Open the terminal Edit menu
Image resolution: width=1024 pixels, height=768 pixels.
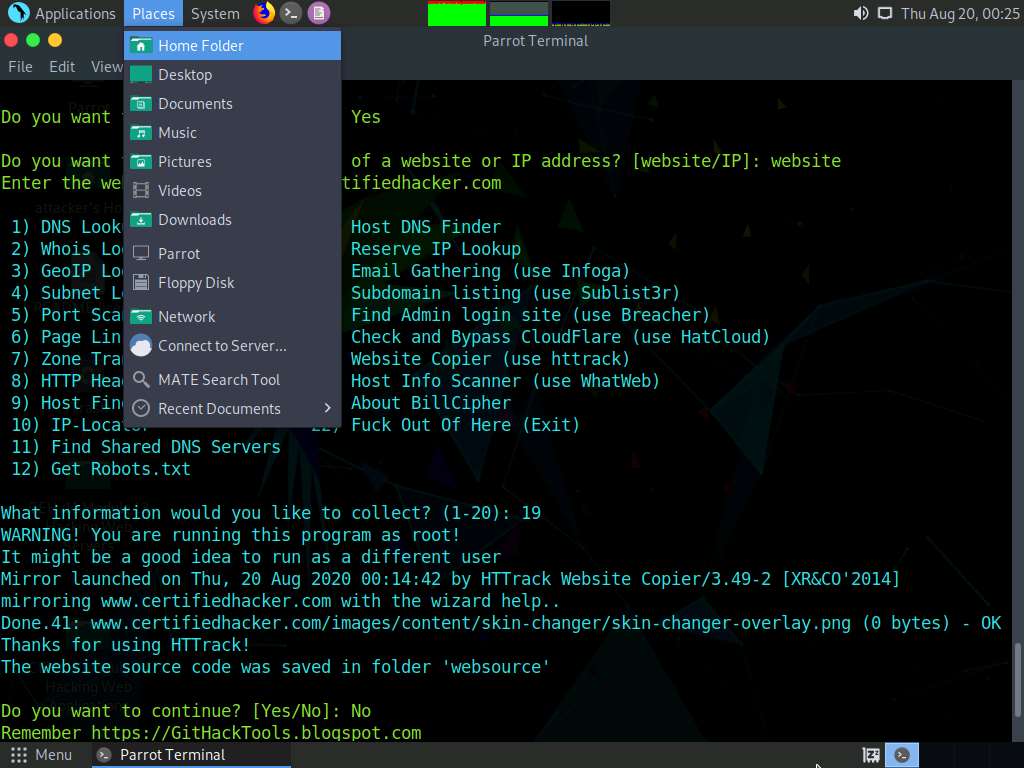62,67
